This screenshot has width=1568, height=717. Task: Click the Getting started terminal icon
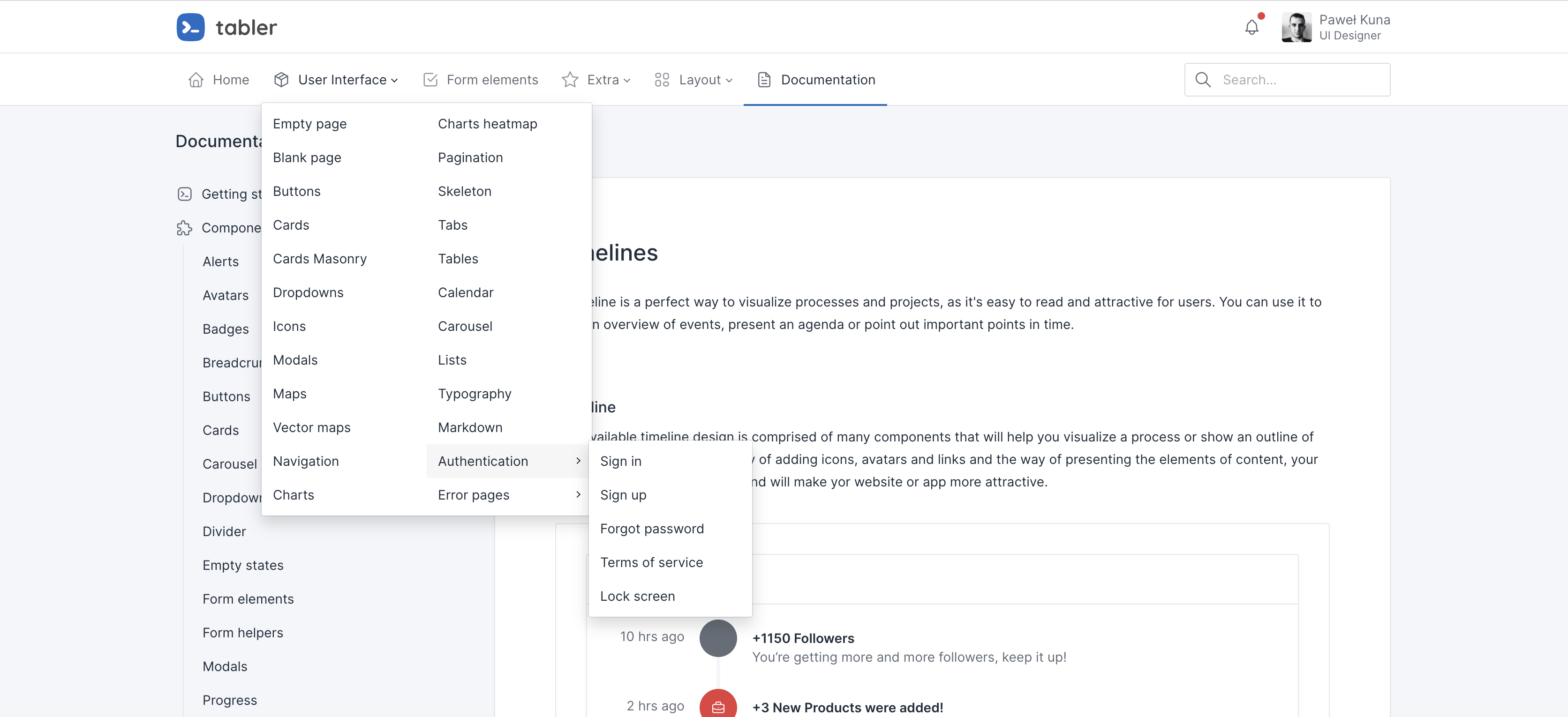pos(184,194)
